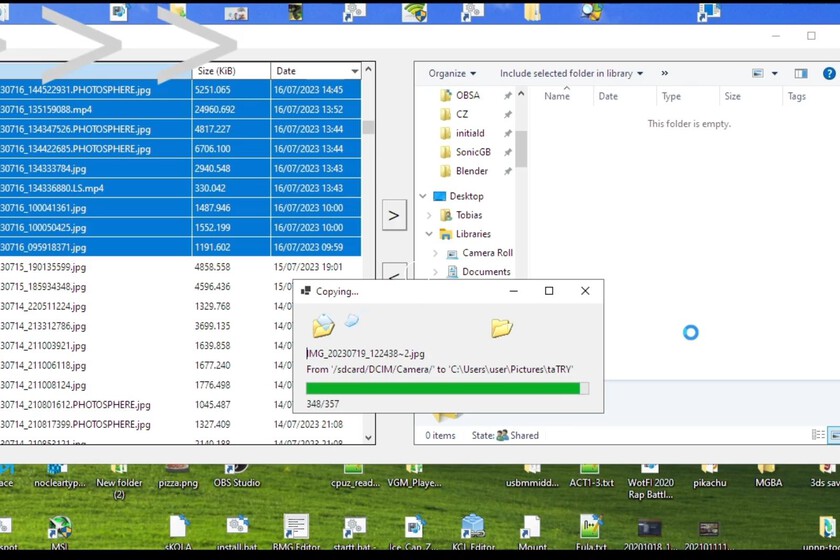Open OBS Studio desktop shortcut
Screen dimensions: 840x560
(x=236, y=476)
